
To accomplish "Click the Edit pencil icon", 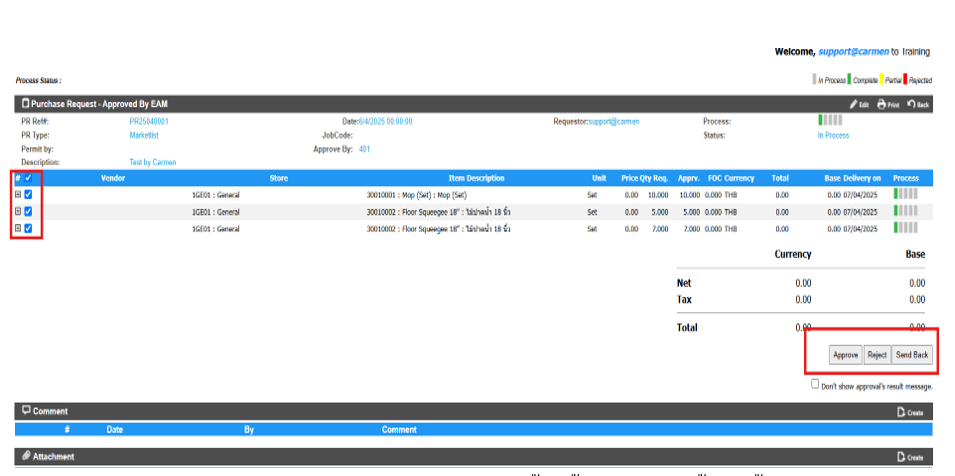I will click(x=853, y=104).
